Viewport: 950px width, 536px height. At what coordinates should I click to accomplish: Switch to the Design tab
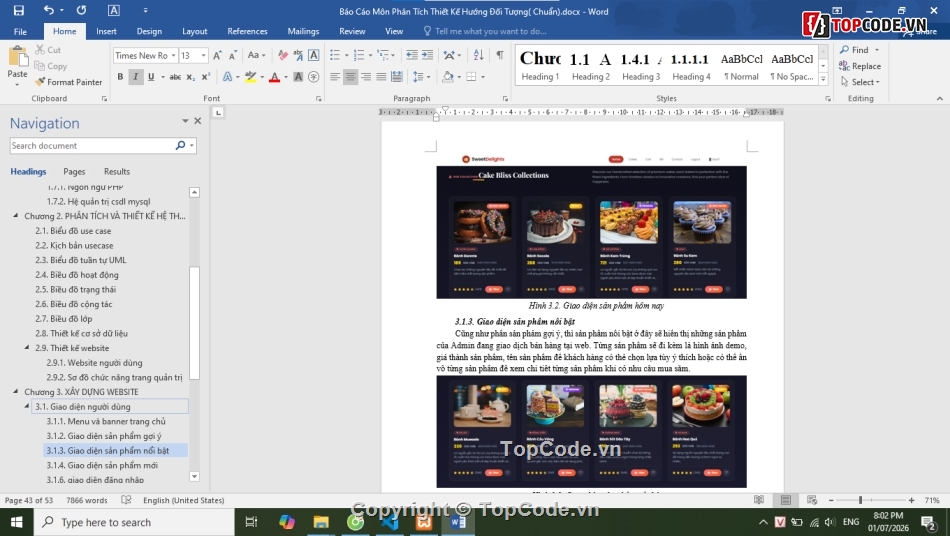click(x=149, y=31)
